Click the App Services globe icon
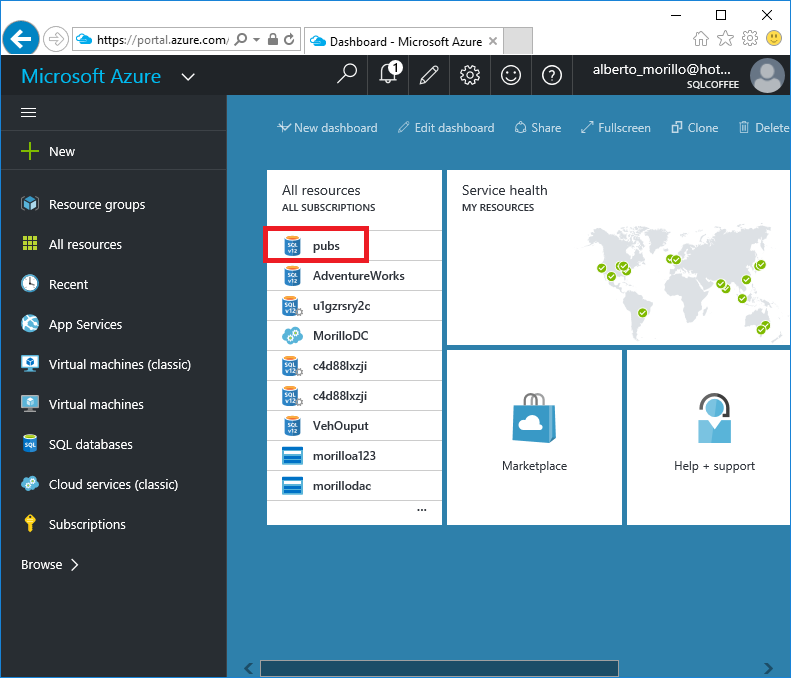791x678 pixels. [x=30, y=323]
